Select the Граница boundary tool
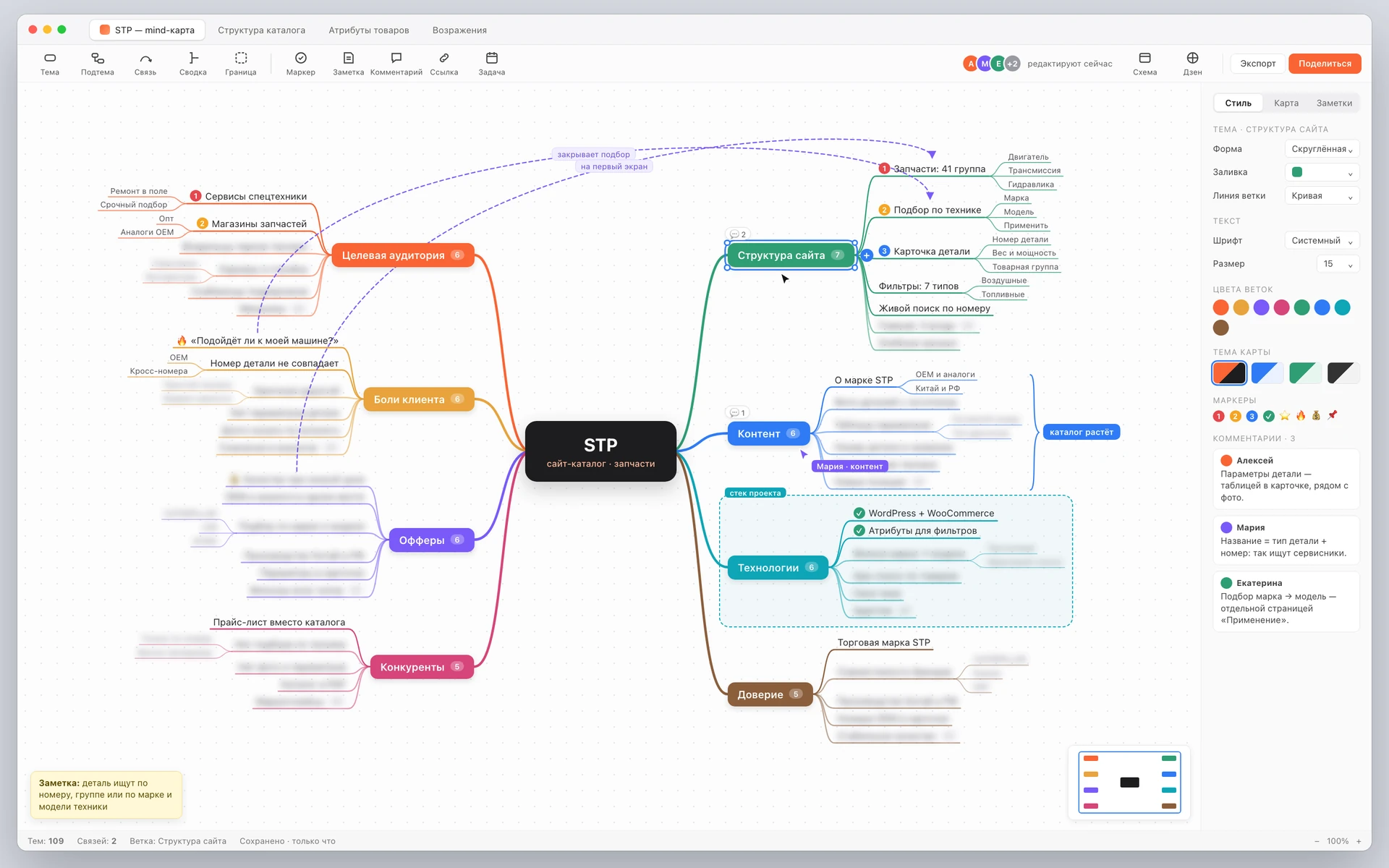Image resolution: width=1389 pixels, height=868 pixels. click(x=241, y=64)
